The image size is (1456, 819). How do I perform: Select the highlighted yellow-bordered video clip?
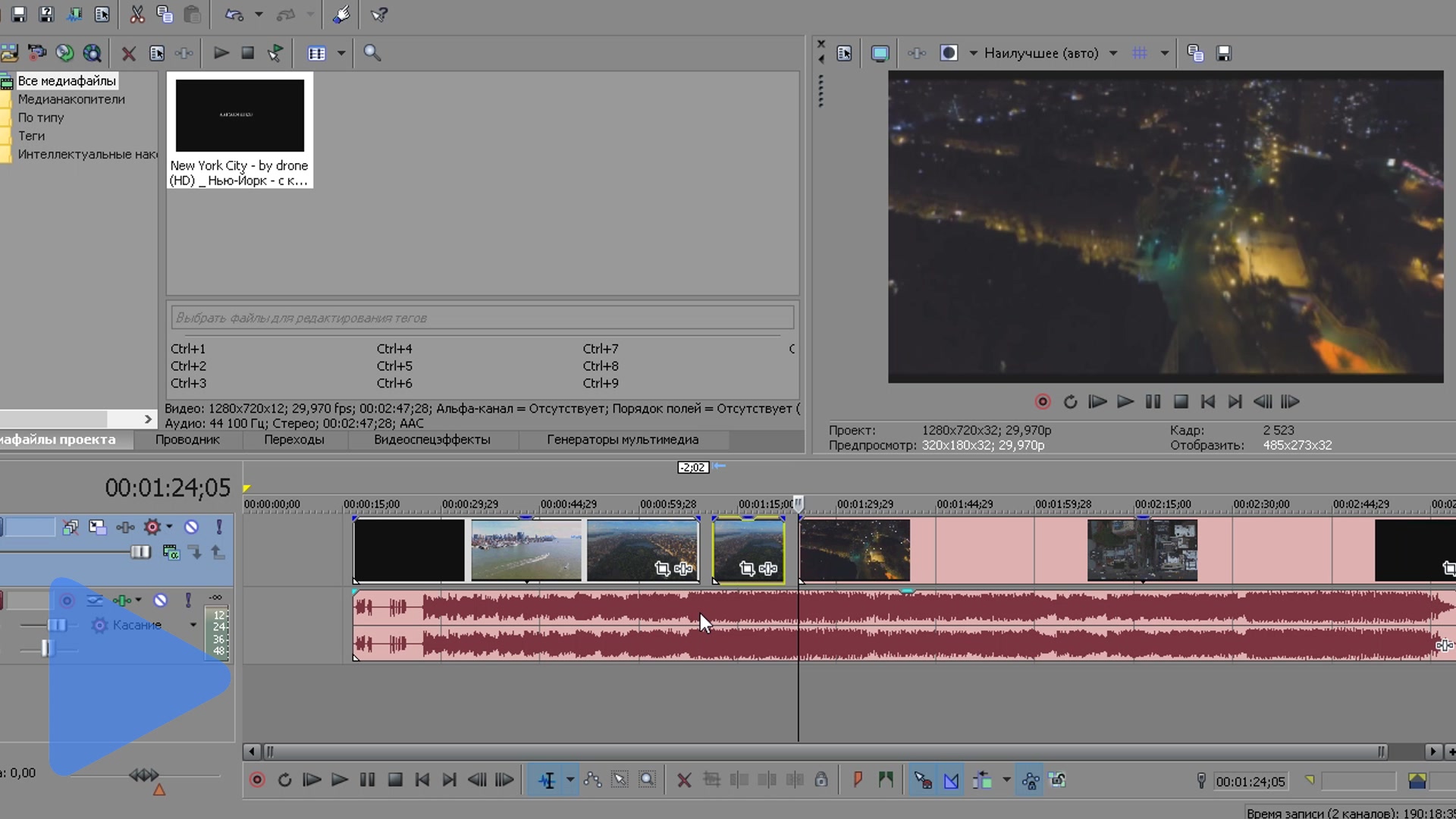(748, 550)
